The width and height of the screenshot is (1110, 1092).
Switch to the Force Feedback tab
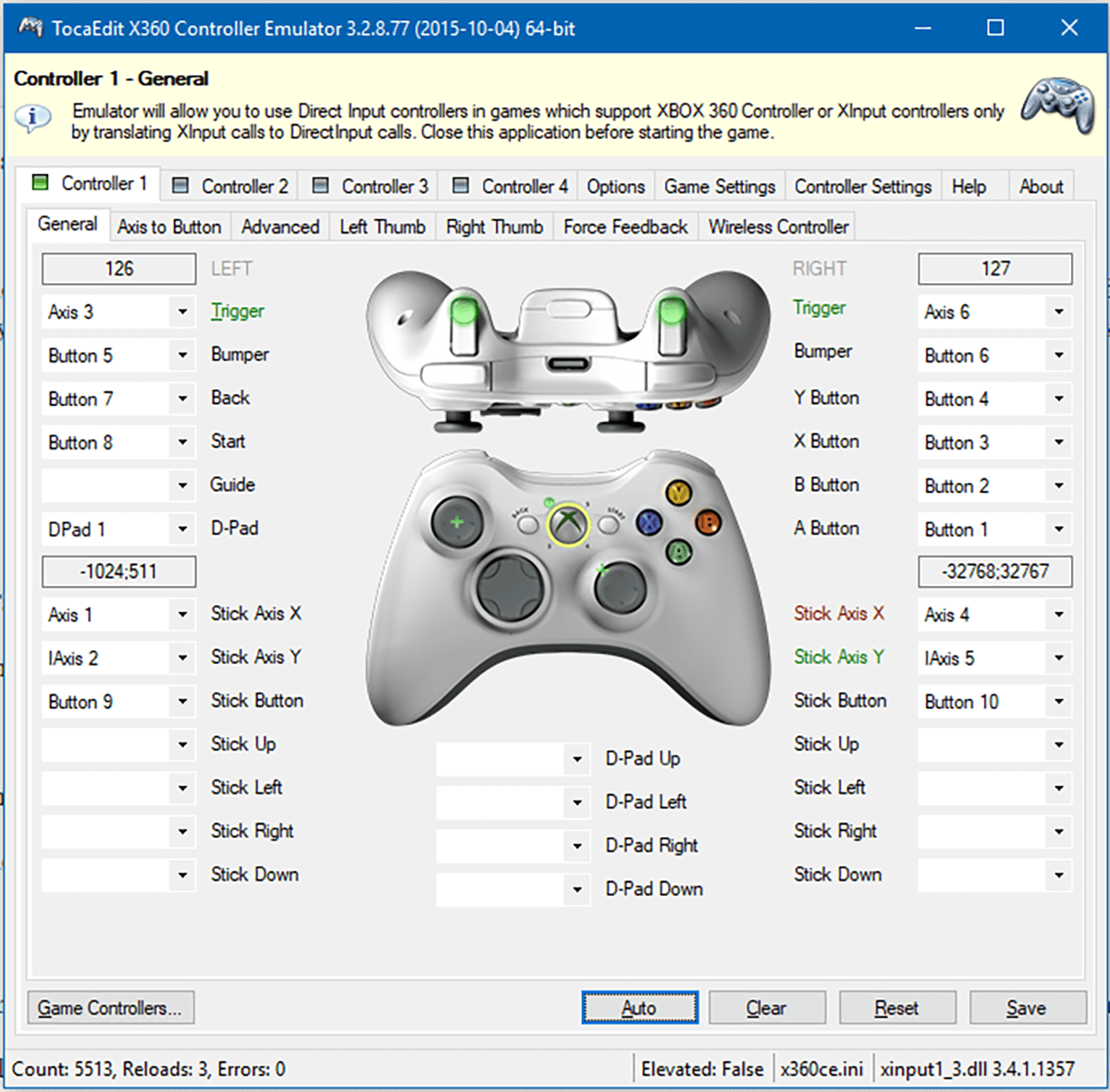pyautogui.click(x=625, y=227)
